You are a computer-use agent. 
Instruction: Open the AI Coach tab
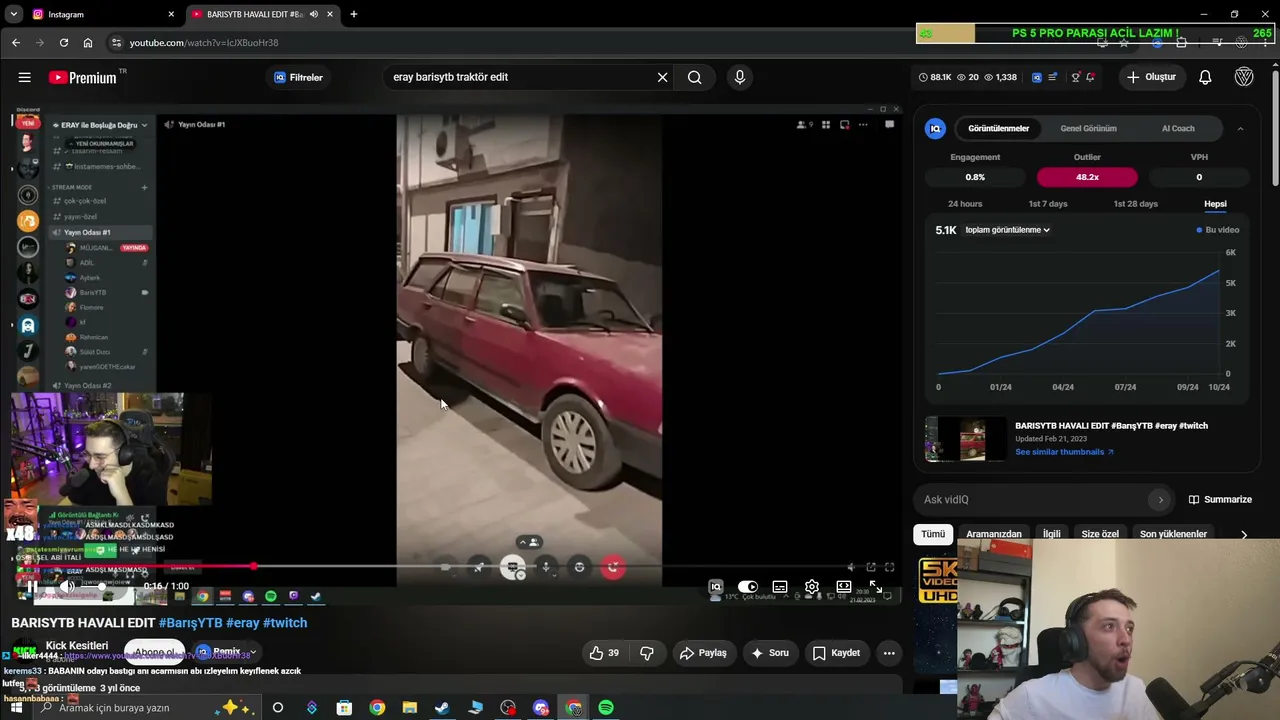1178,129
